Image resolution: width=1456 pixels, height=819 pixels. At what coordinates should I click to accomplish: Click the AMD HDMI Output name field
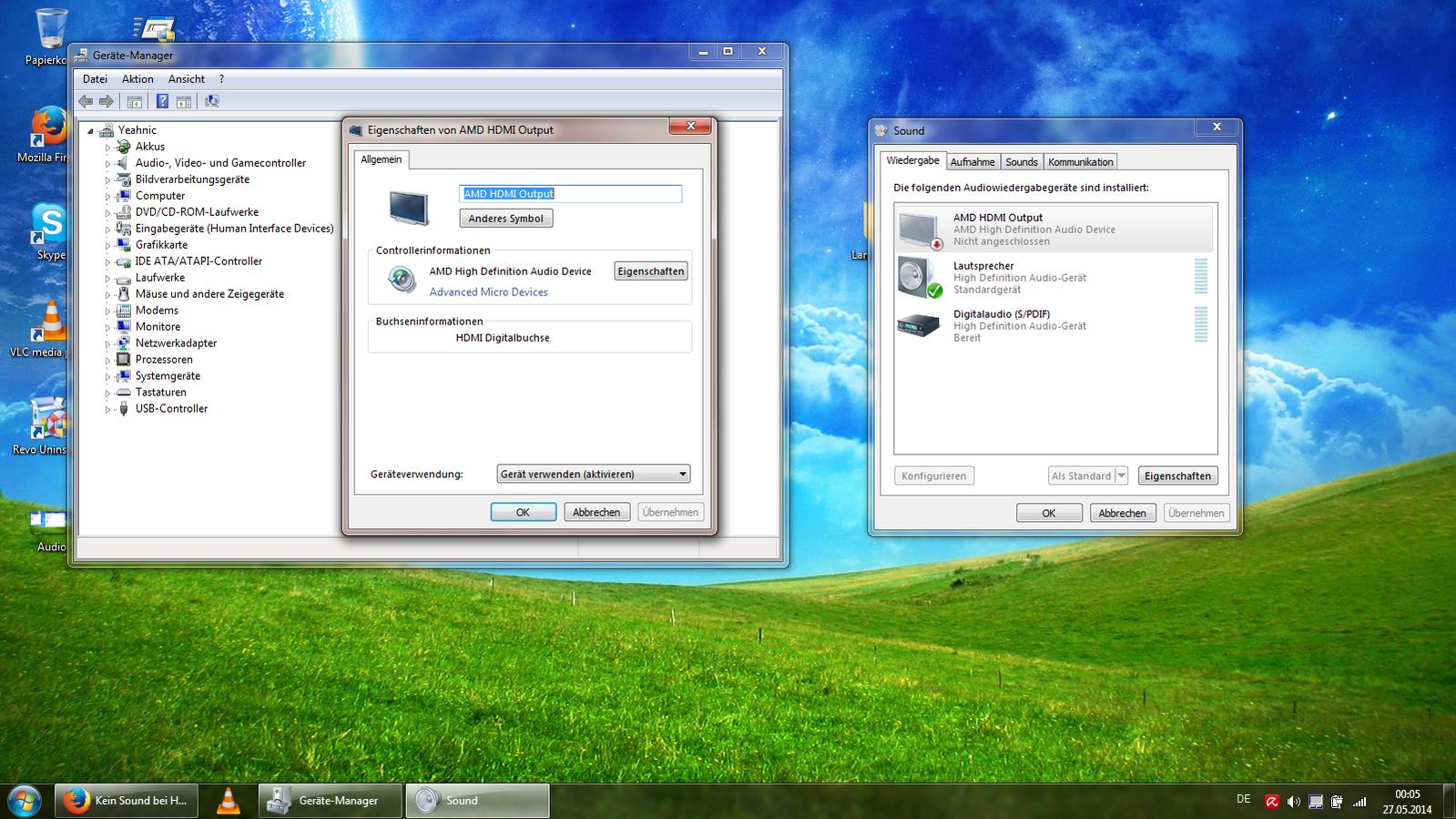[x=570, y=193]
